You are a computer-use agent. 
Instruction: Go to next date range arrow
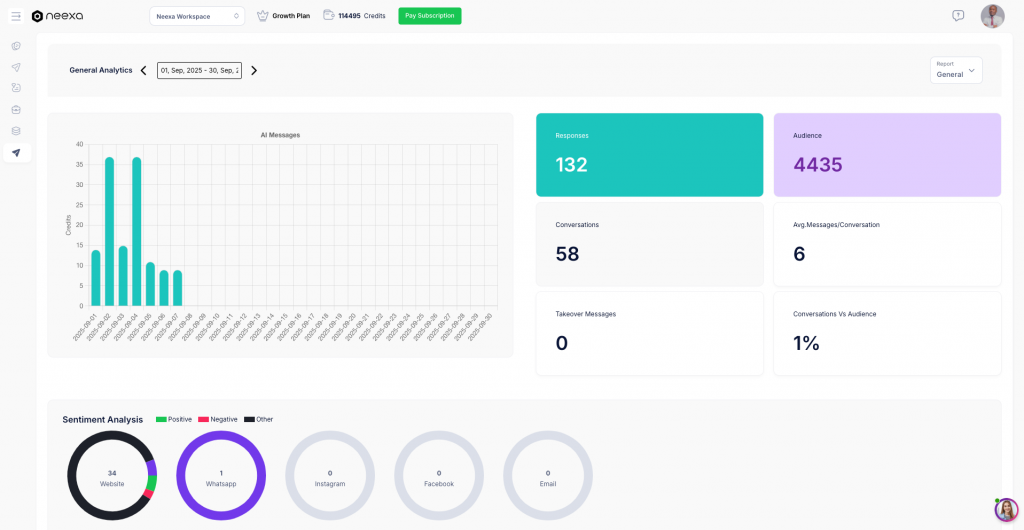(254, 70)
